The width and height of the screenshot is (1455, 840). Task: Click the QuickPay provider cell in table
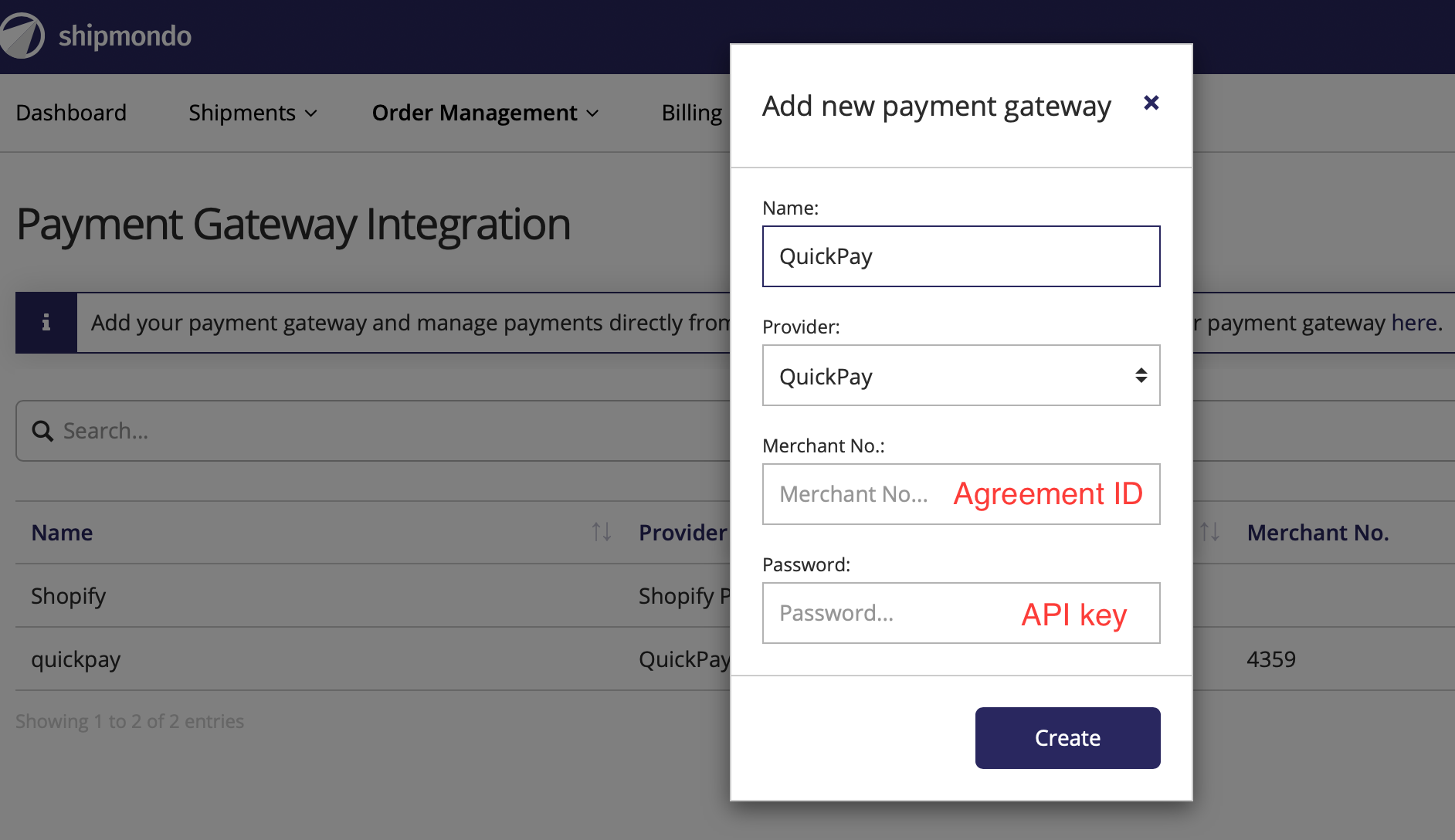pyautogui.click(x=684, y=659)
